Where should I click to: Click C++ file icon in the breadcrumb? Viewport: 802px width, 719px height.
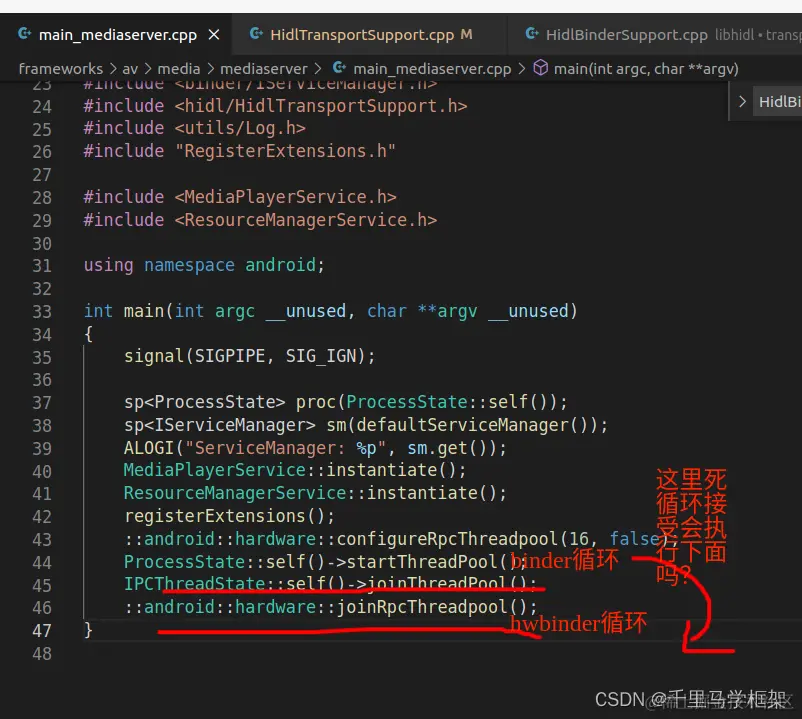click(x=339, y=68)
